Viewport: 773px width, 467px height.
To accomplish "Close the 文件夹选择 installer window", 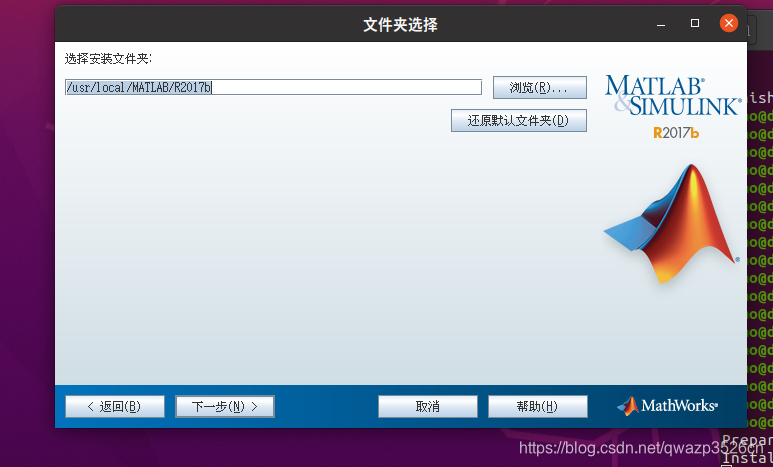I will [729, 23].
